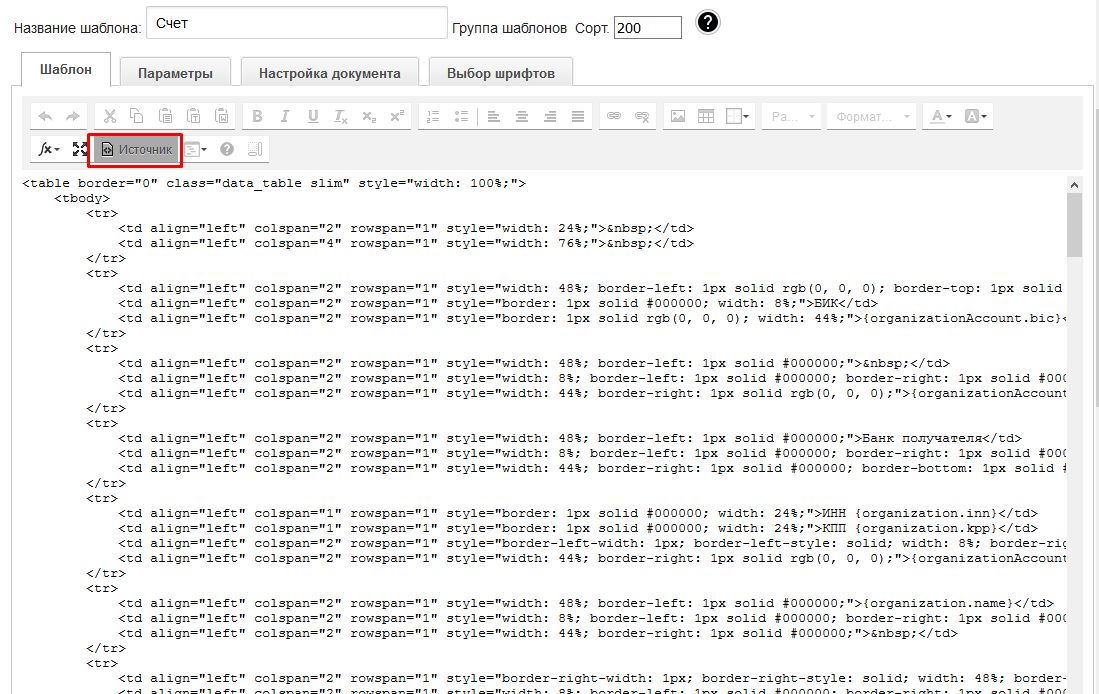Toggle italic formatting
This screenshot has height=694, width=1099.
click(285, 117)
